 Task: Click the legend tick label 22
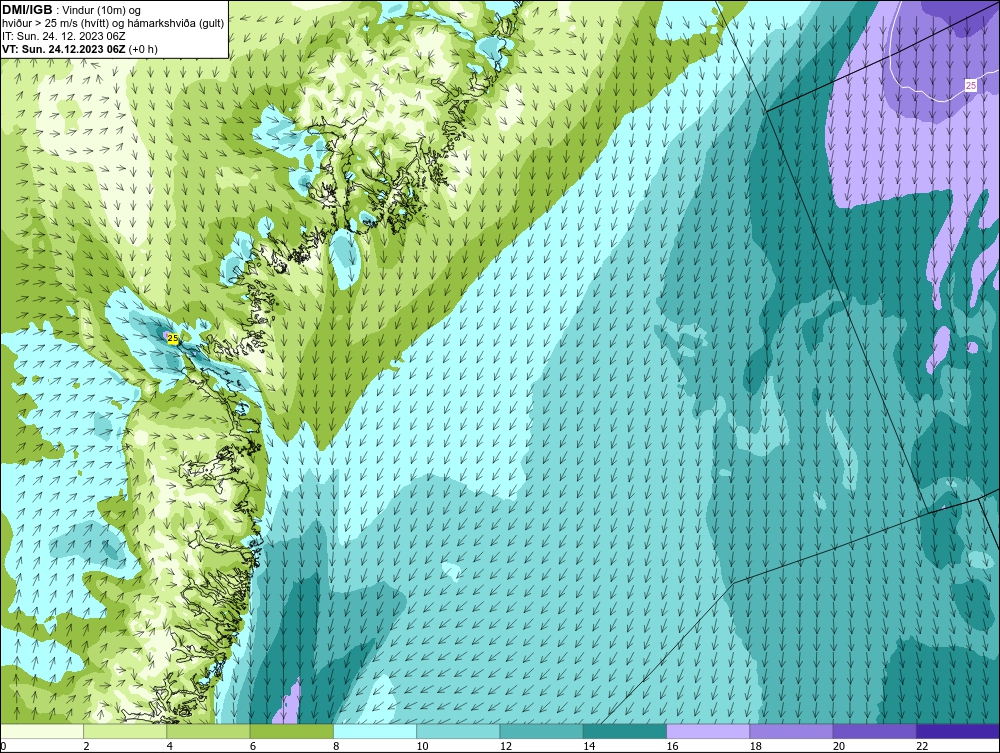point(922,747)
